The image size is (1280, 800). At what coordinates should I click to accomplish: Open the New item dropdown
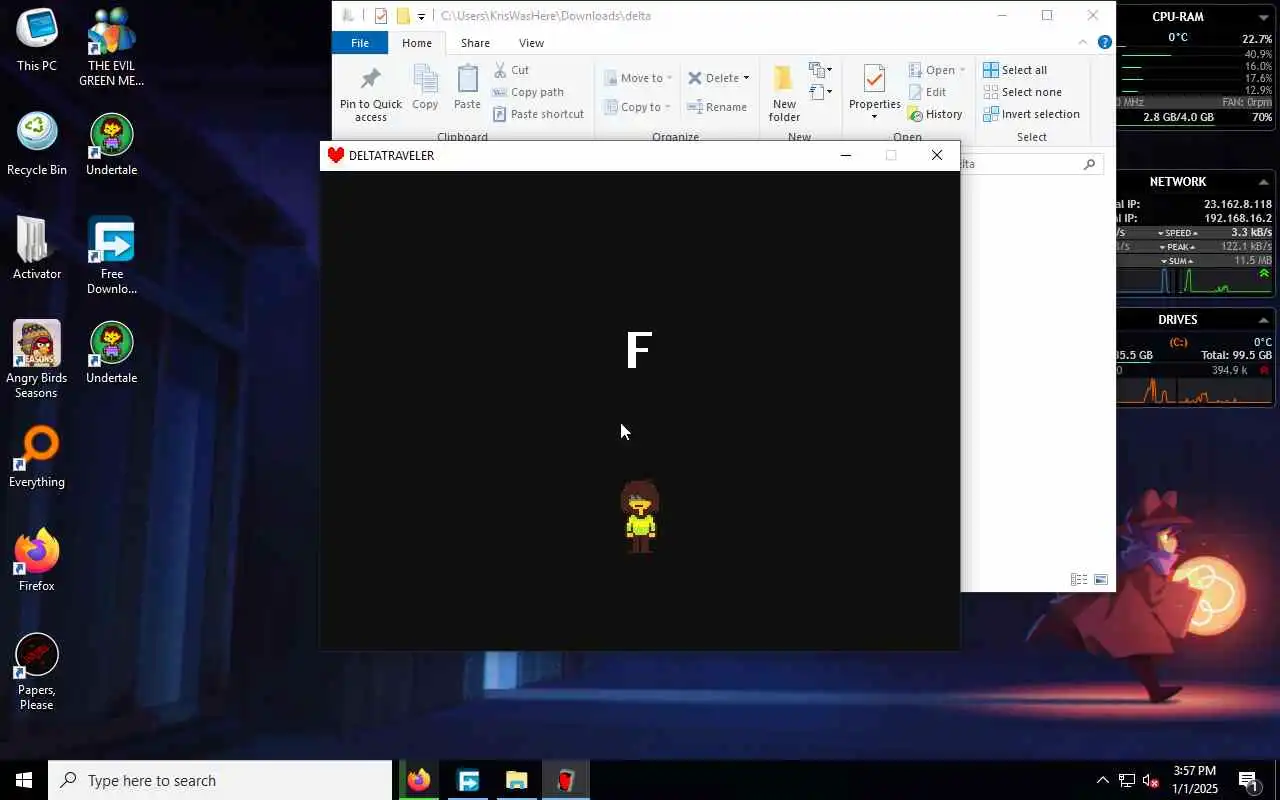[821, 70]
